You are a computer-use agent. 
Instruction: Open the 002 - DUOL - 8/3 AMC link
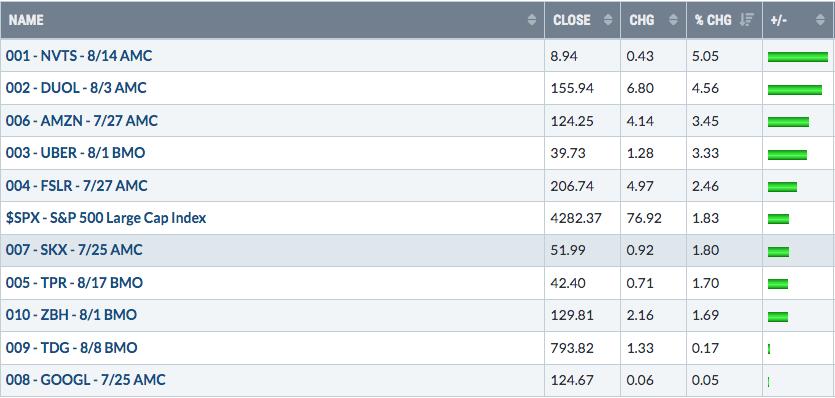[x=76, y=88]
